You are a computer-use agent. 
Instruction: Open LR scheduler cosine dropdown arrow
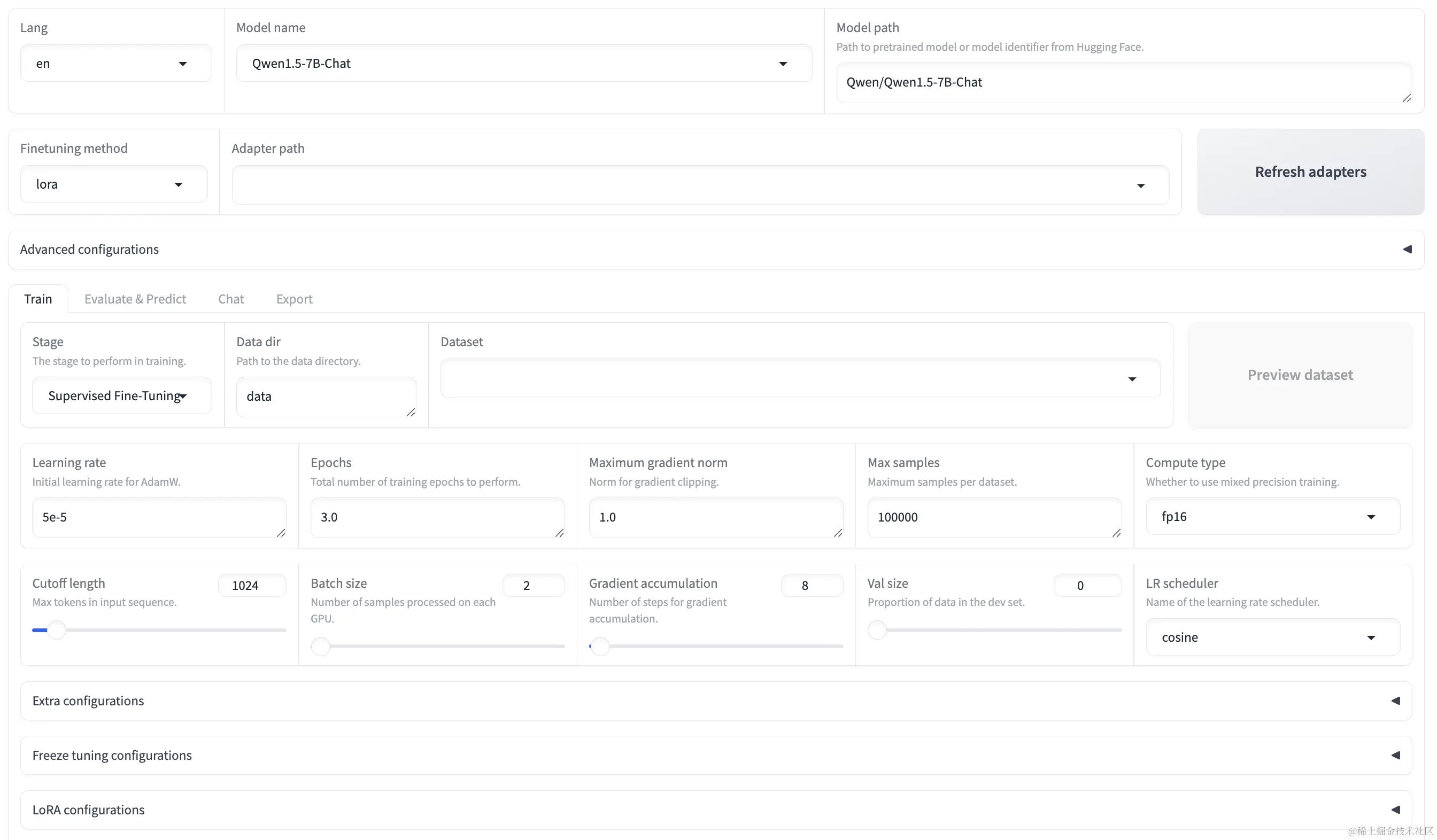pyautogui.click(x=1371, y=637)
